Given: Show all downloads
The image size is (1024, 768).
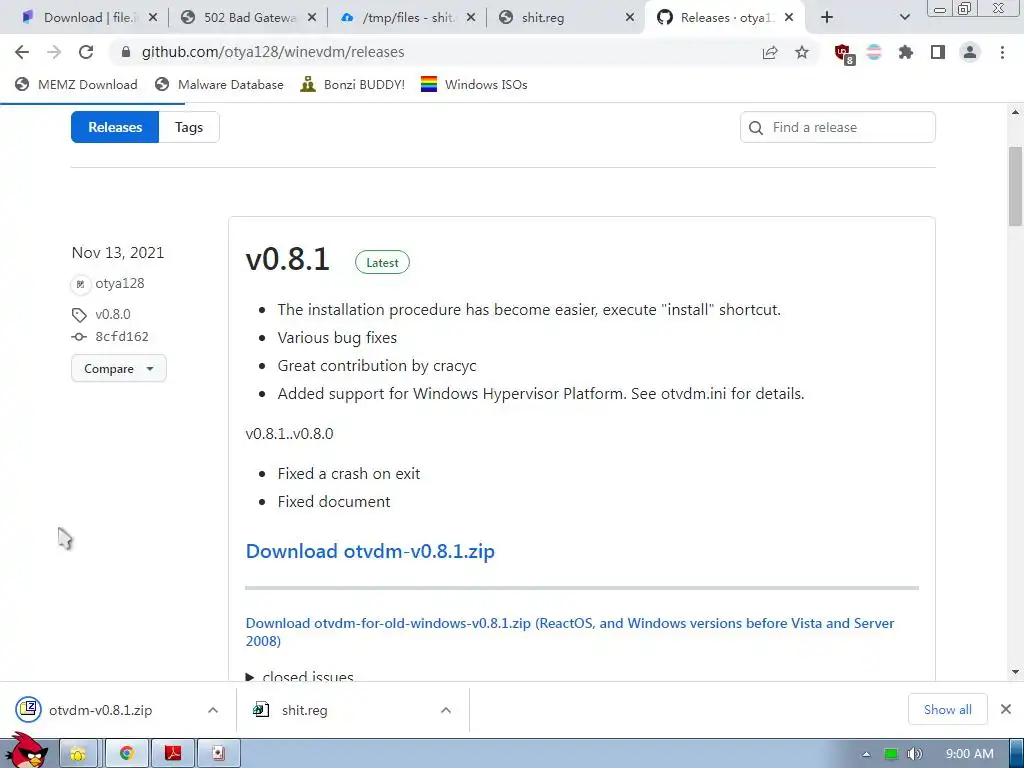Looking at the screenshot, I should (x=948, y=709).
